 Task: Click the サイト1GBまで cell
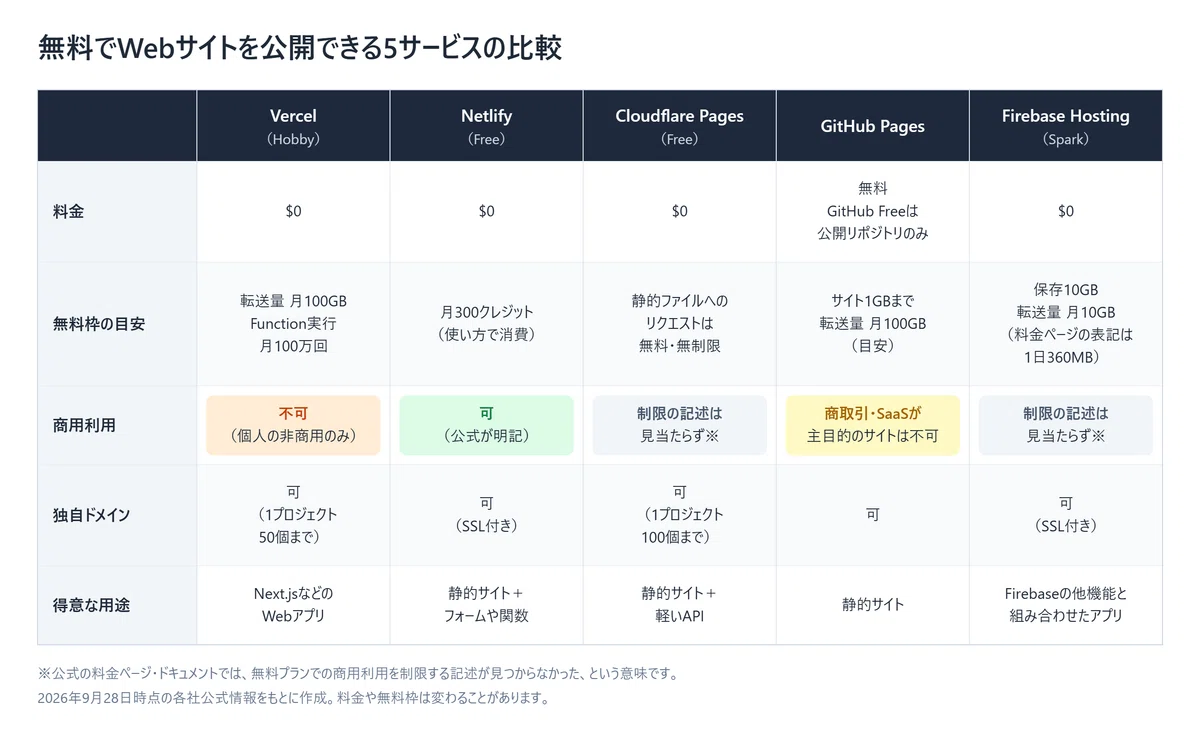872,324
